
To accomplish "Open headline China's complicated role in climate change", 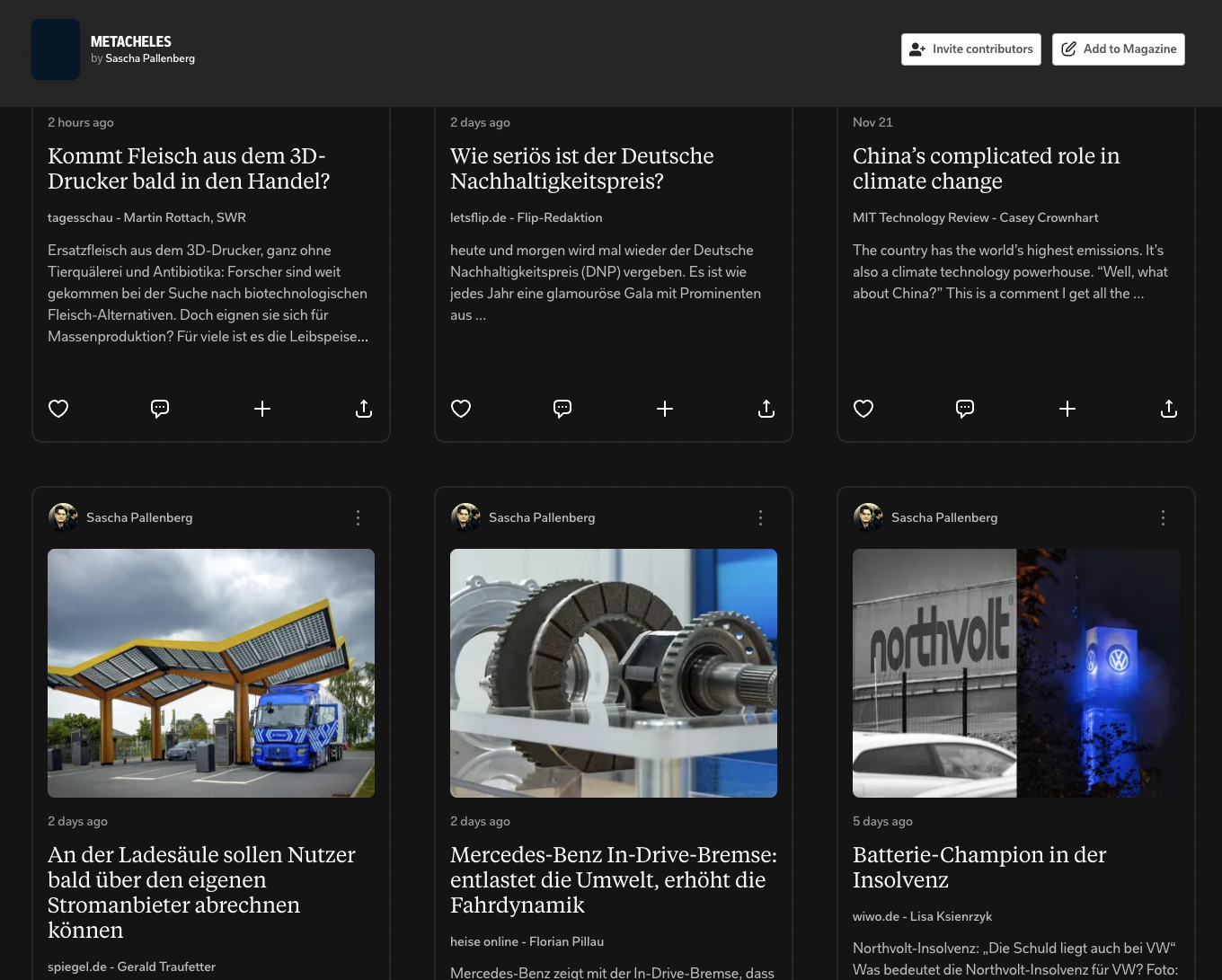I will (x=987, y=169).
